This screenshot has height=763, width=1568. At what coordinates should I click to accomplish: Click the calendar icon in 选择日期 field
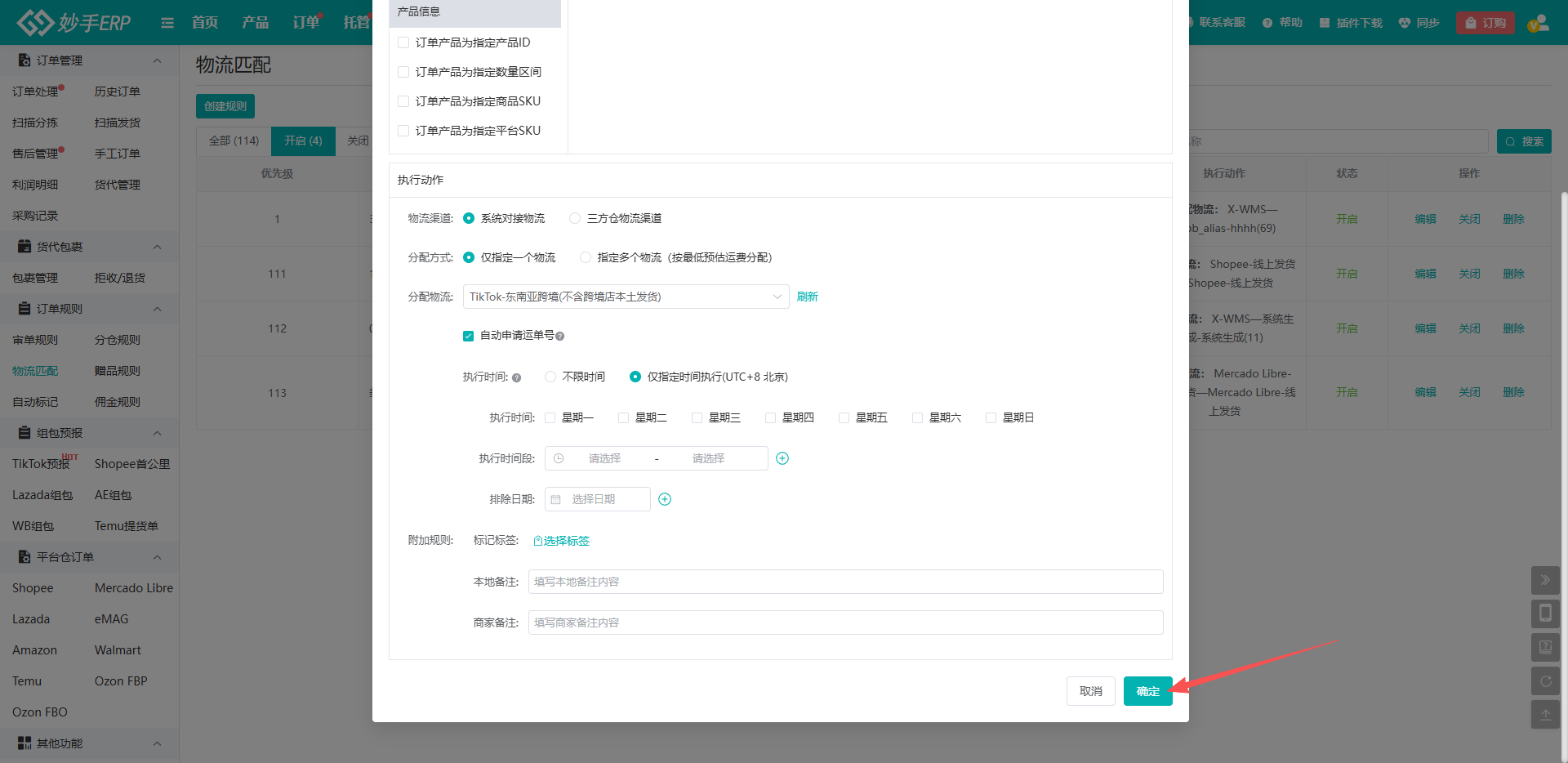point(556,499)
